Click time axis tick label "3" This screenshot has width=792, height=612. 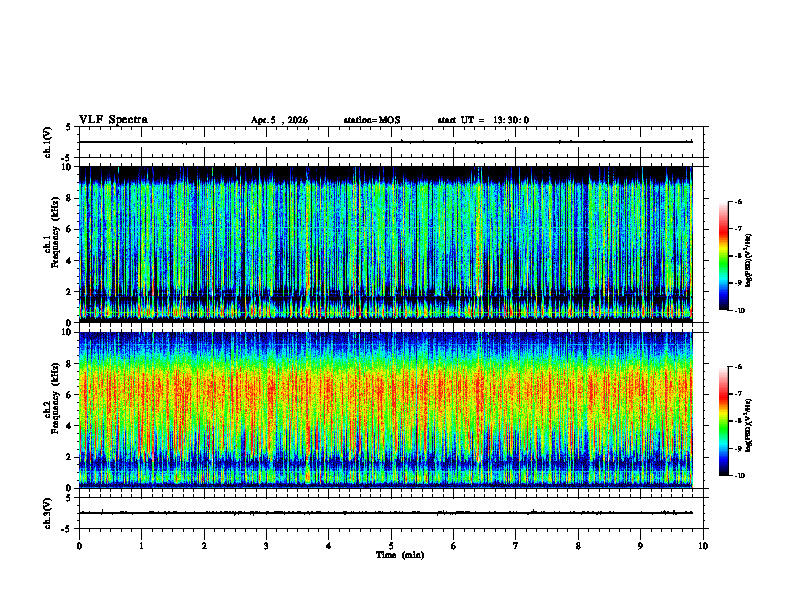[x=266, y=546]
